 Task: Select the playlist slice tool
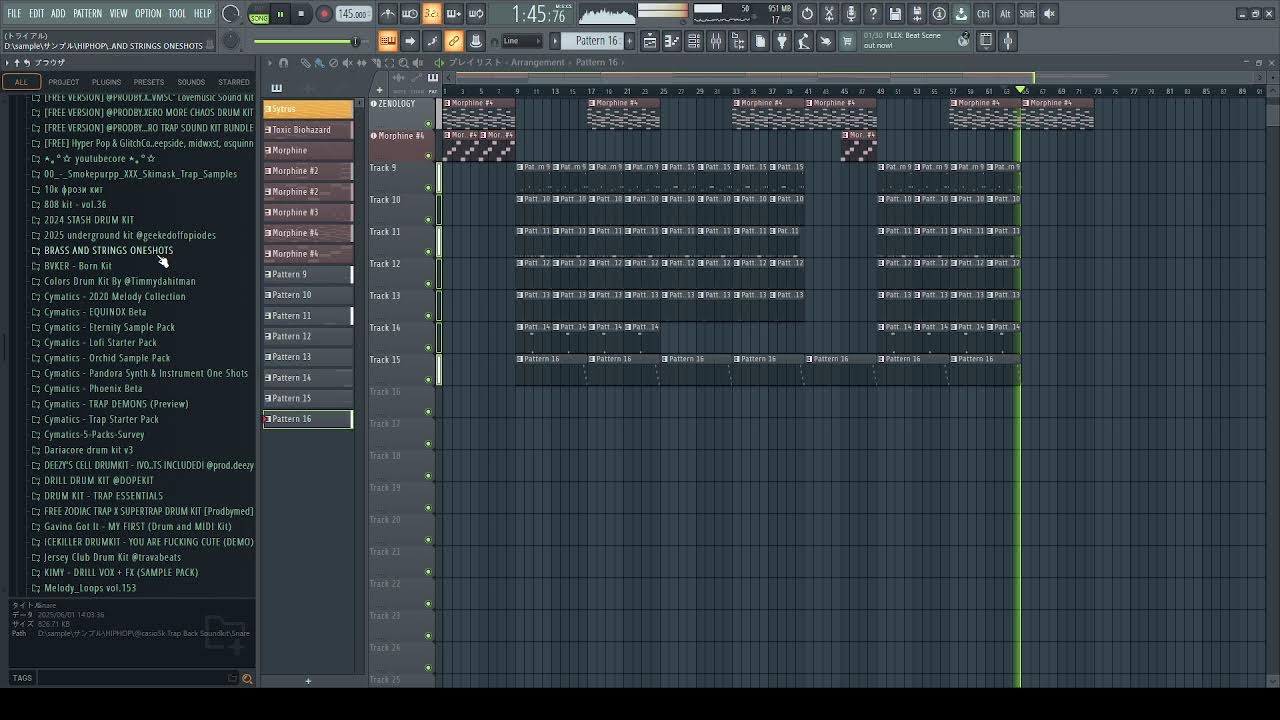click(377, 63)
